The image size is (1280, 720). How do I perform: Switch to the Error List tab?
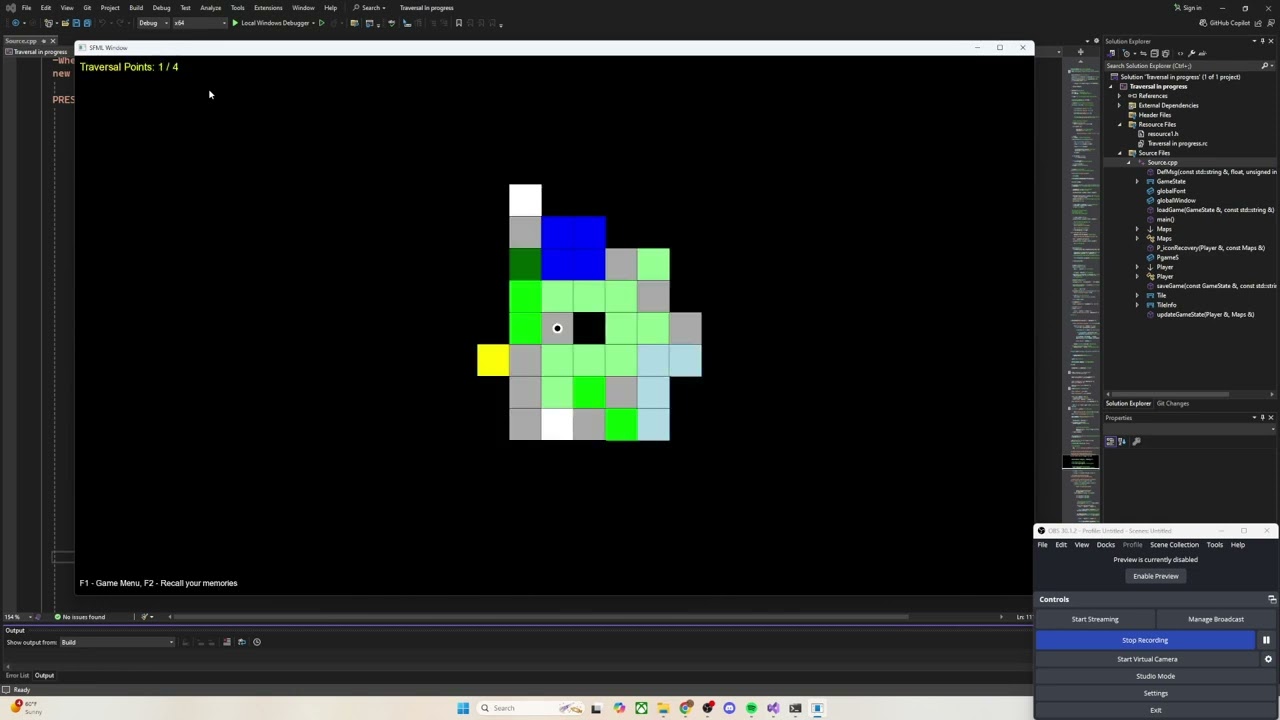[17, 676]
